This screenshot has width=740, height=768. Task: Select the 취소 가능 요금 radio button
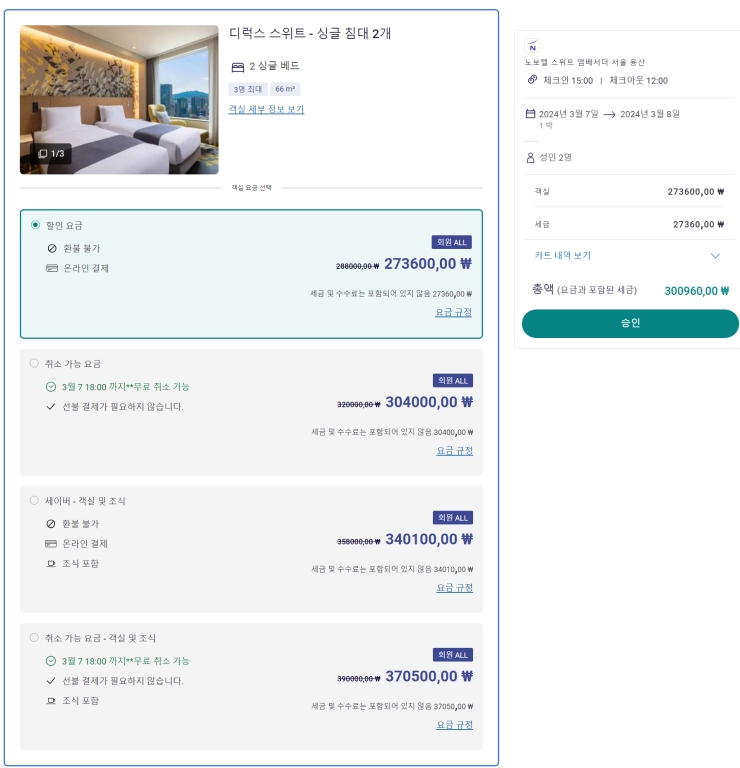click(34, 363)
